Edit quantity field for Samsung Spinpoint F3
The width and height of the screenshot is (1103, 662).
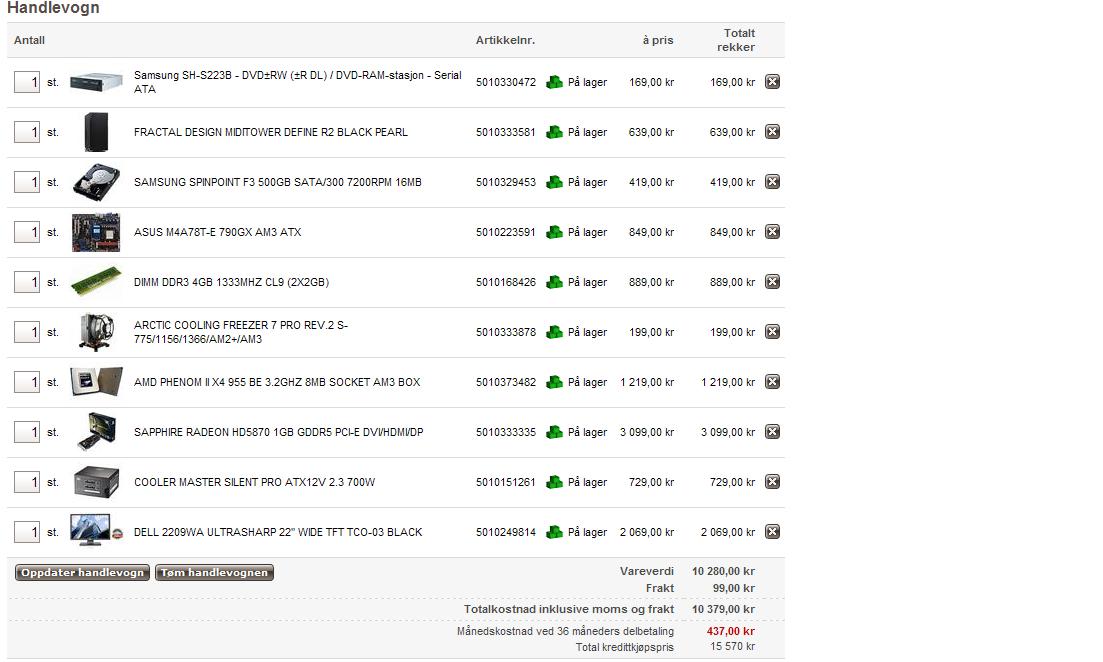[27, 182]
